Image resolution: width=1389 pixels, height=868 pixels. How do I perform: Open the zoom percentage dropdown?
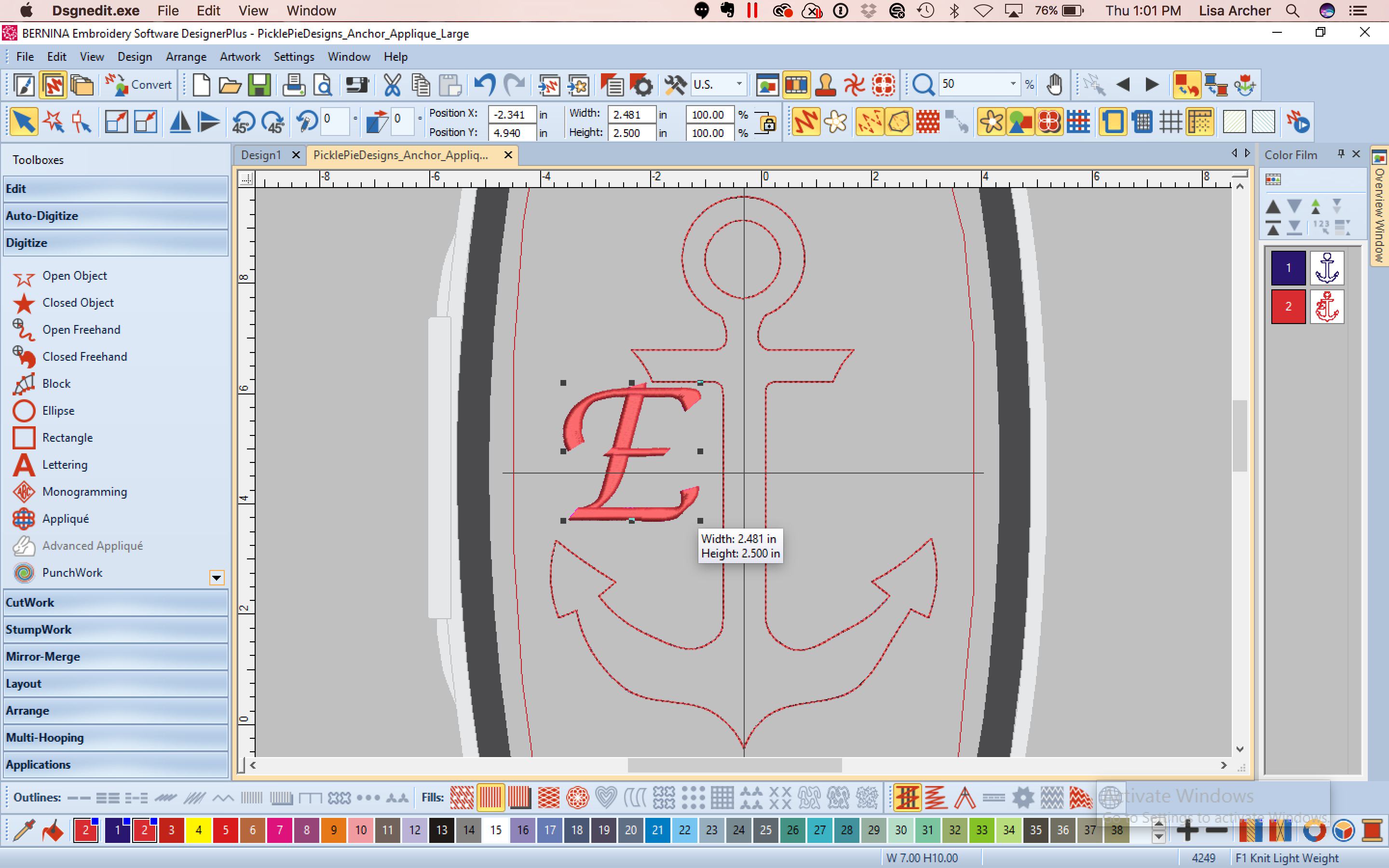[1013, 84]
